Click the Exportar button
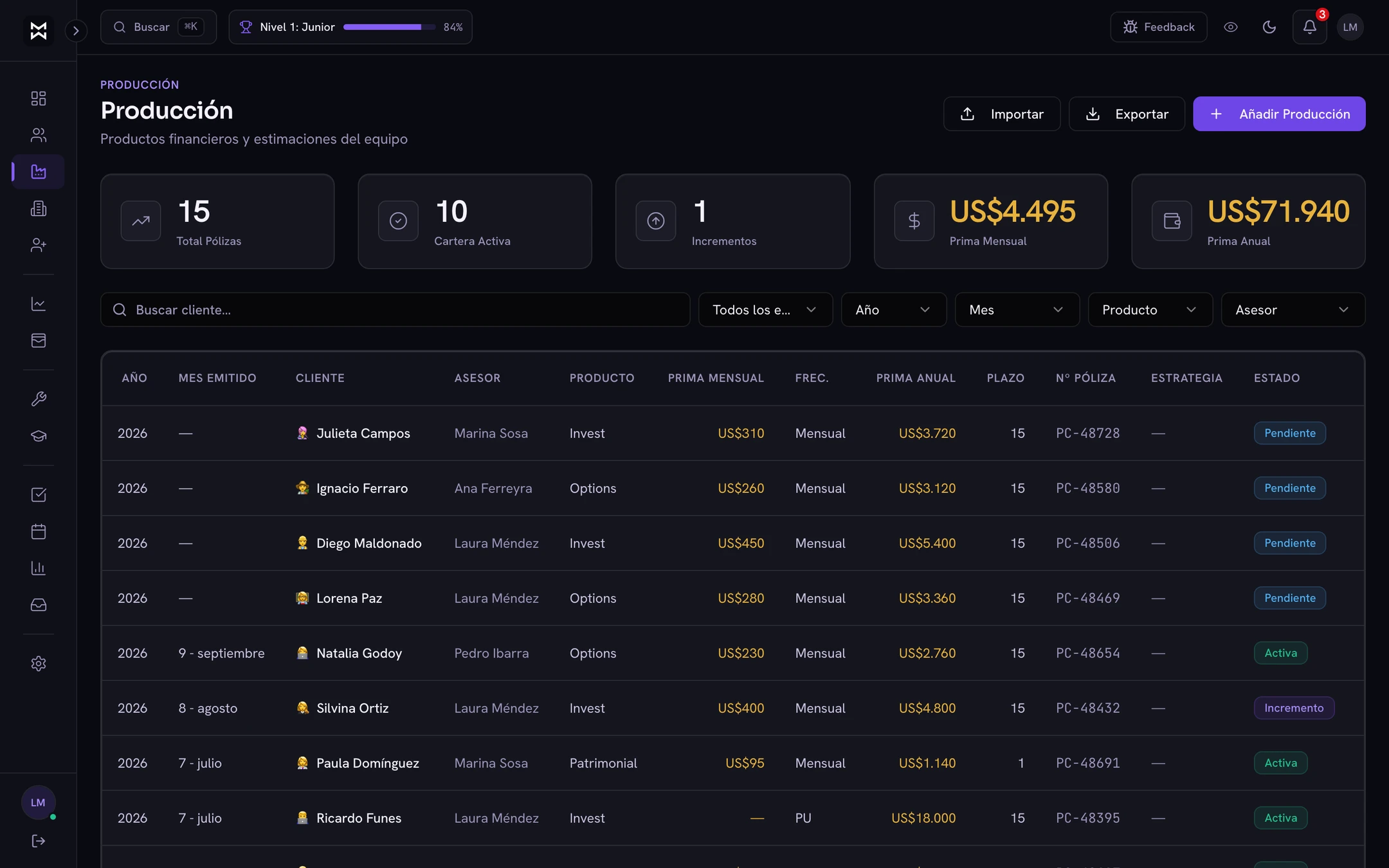This screenshot has height=868, width=1389. point(1127,114)
